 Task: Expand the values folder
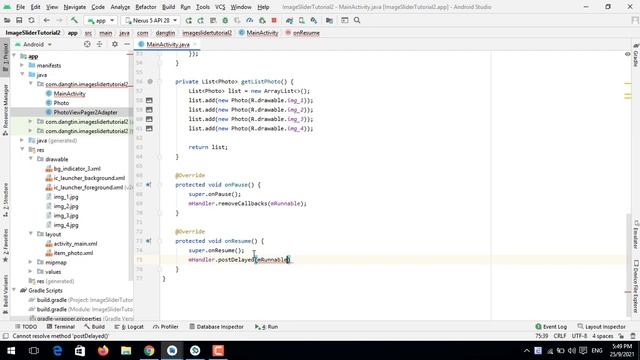pyautogui.click(x=31, y=272)
